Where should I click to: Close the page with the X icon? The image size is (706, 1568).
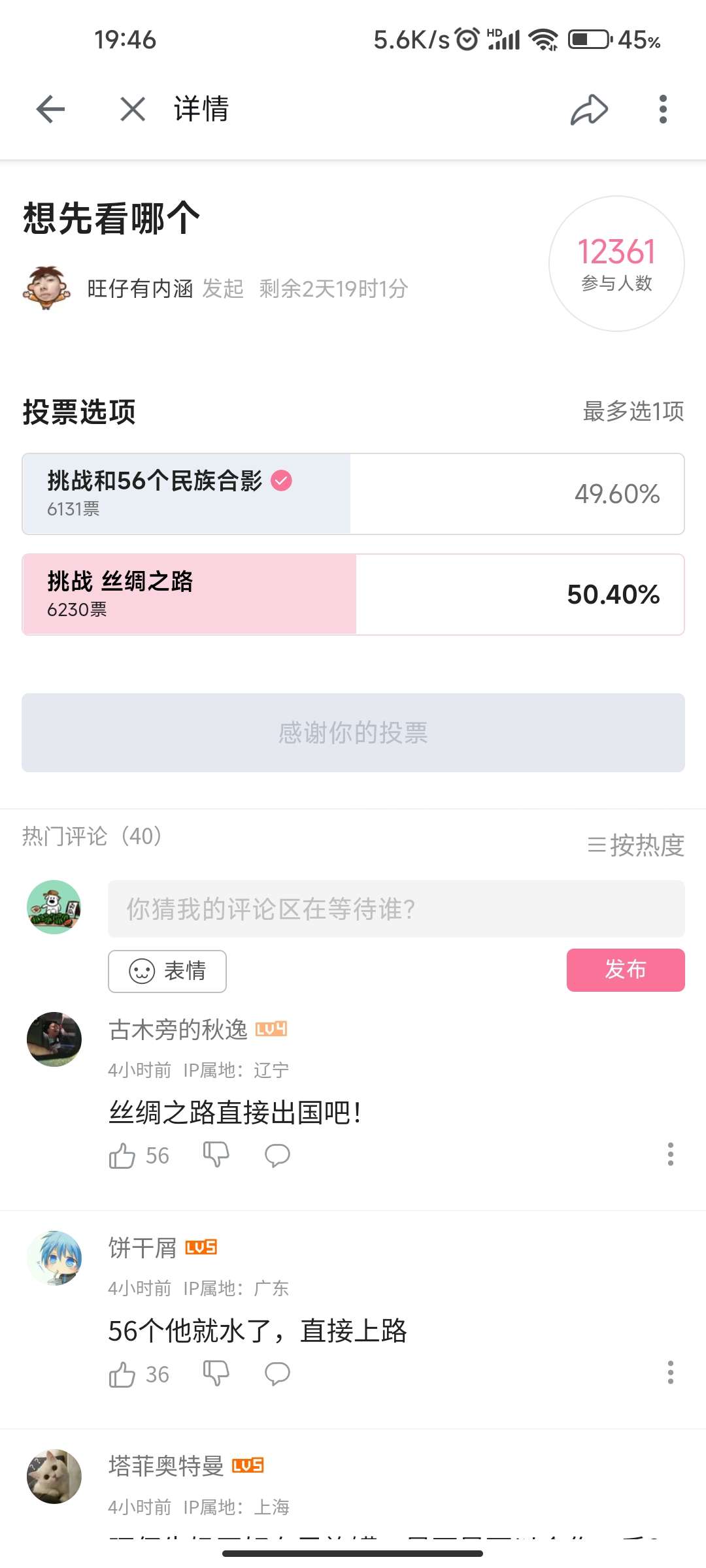tap(133, 108)
